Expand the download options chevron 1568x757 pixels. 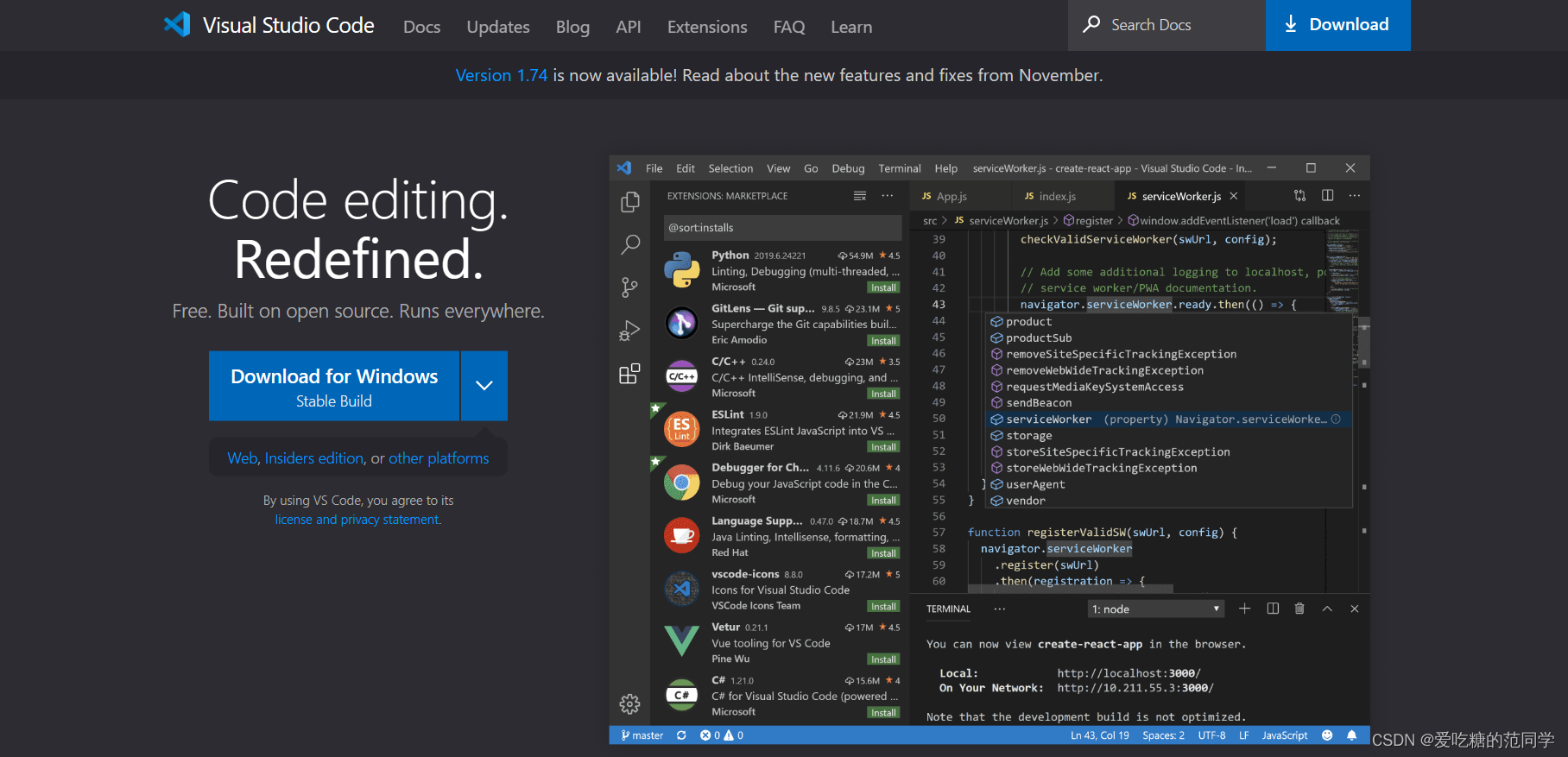click(484, 386)
